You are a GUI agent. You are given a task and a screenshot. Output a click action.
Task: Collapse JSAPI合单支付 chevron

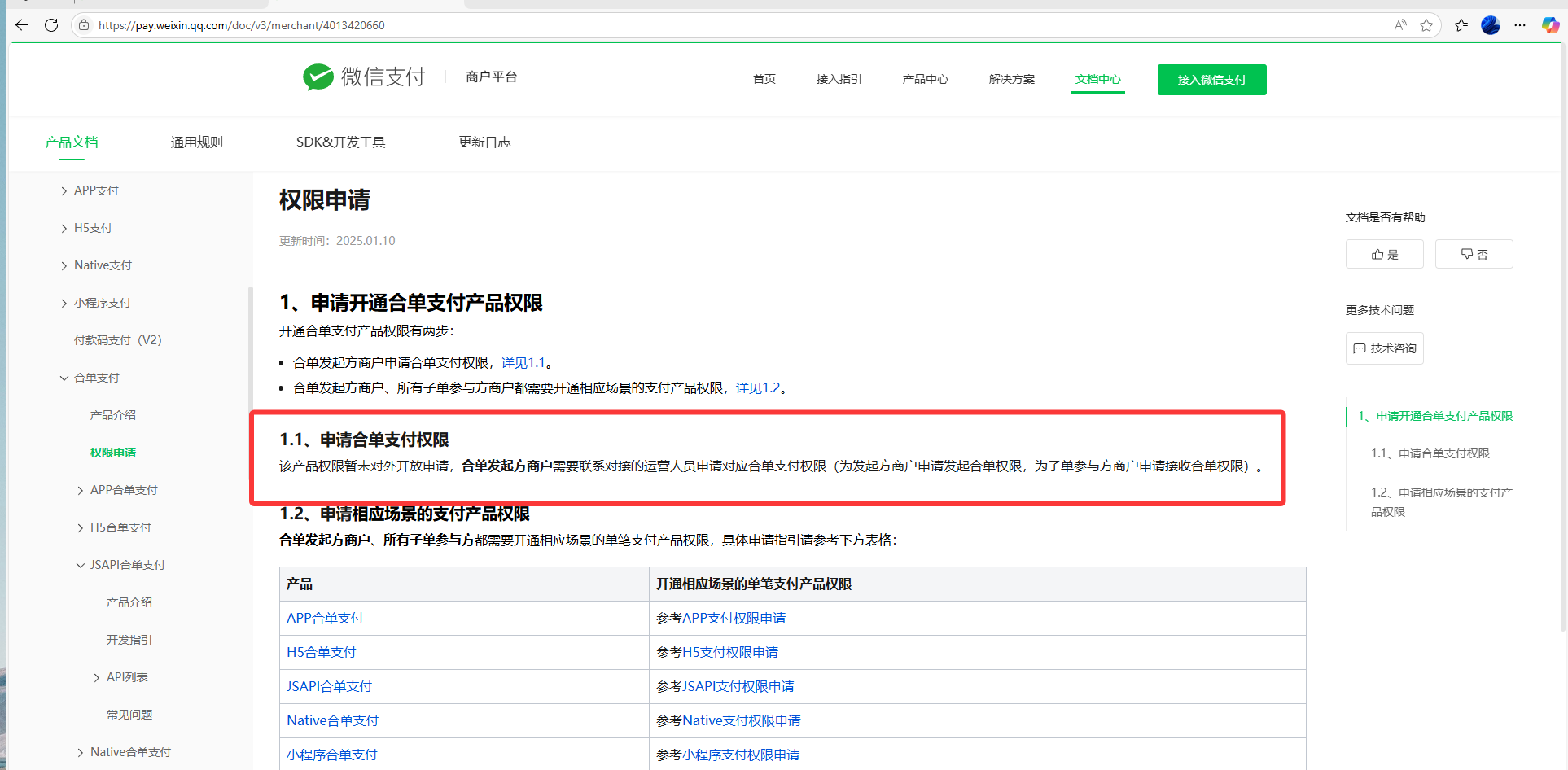click(81, 565)
